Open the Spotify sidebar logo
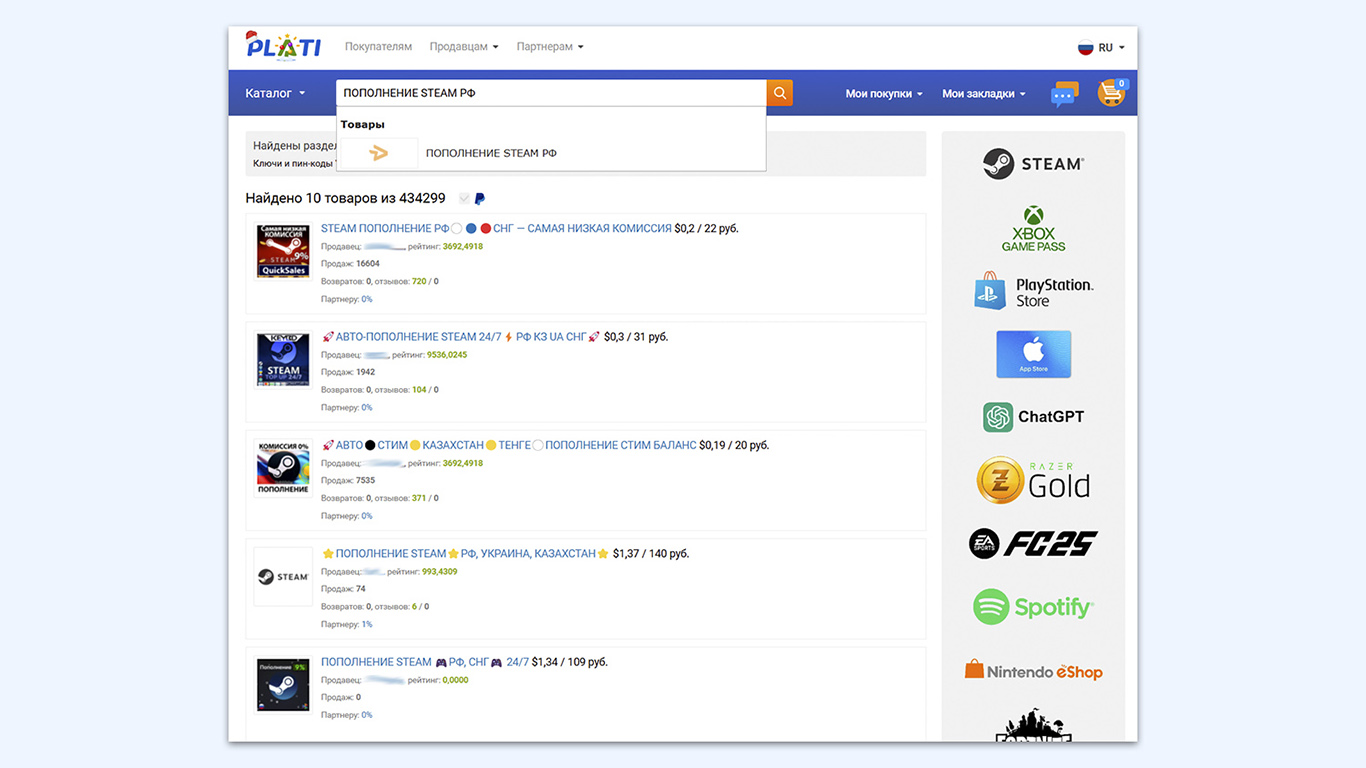The height and width of the screenshot is (768, 1366). pyautogui.click(x=1033, y=607)
